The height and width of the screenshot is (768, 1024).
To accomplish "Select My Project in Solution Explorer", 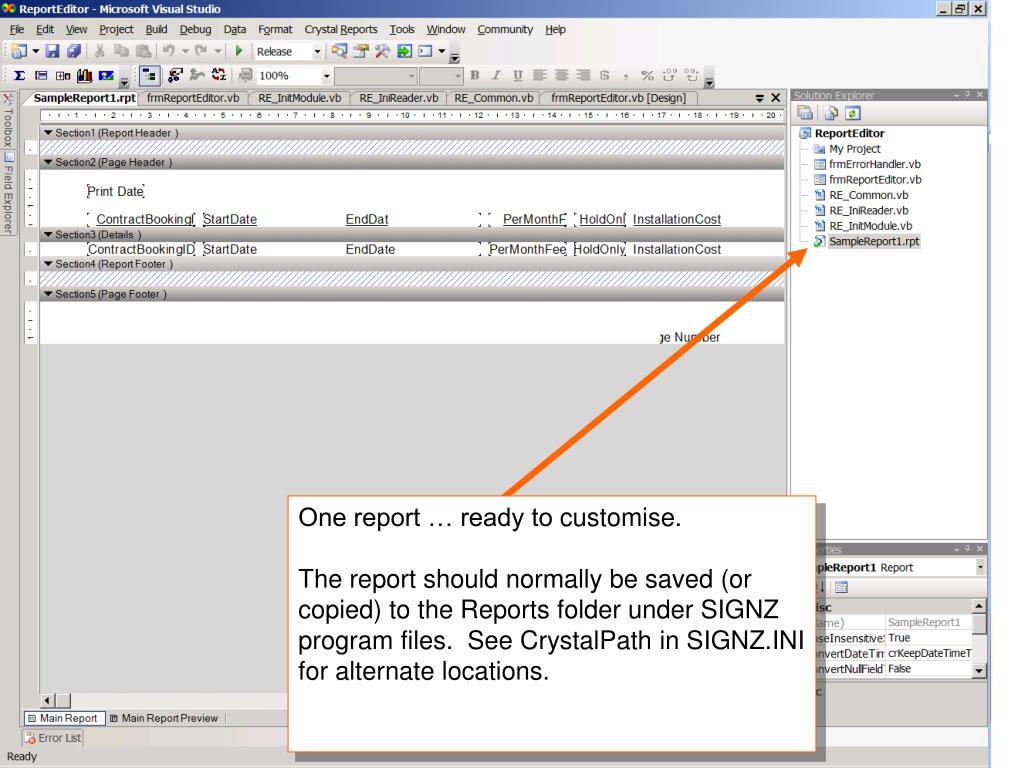I will pyautogui.click(x=854, y=149).
